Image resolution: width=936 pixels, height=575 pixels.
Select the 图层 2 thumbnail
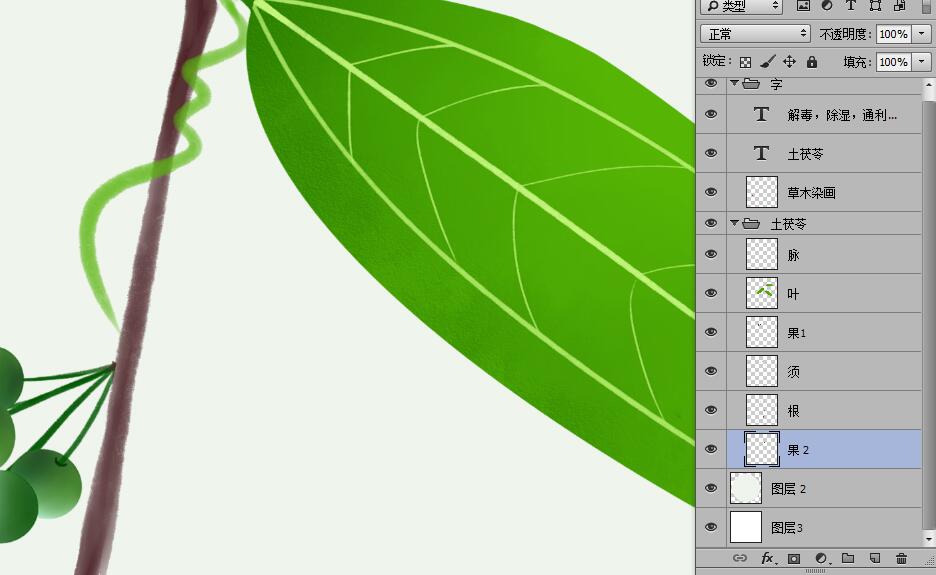[x=746, y=488]
